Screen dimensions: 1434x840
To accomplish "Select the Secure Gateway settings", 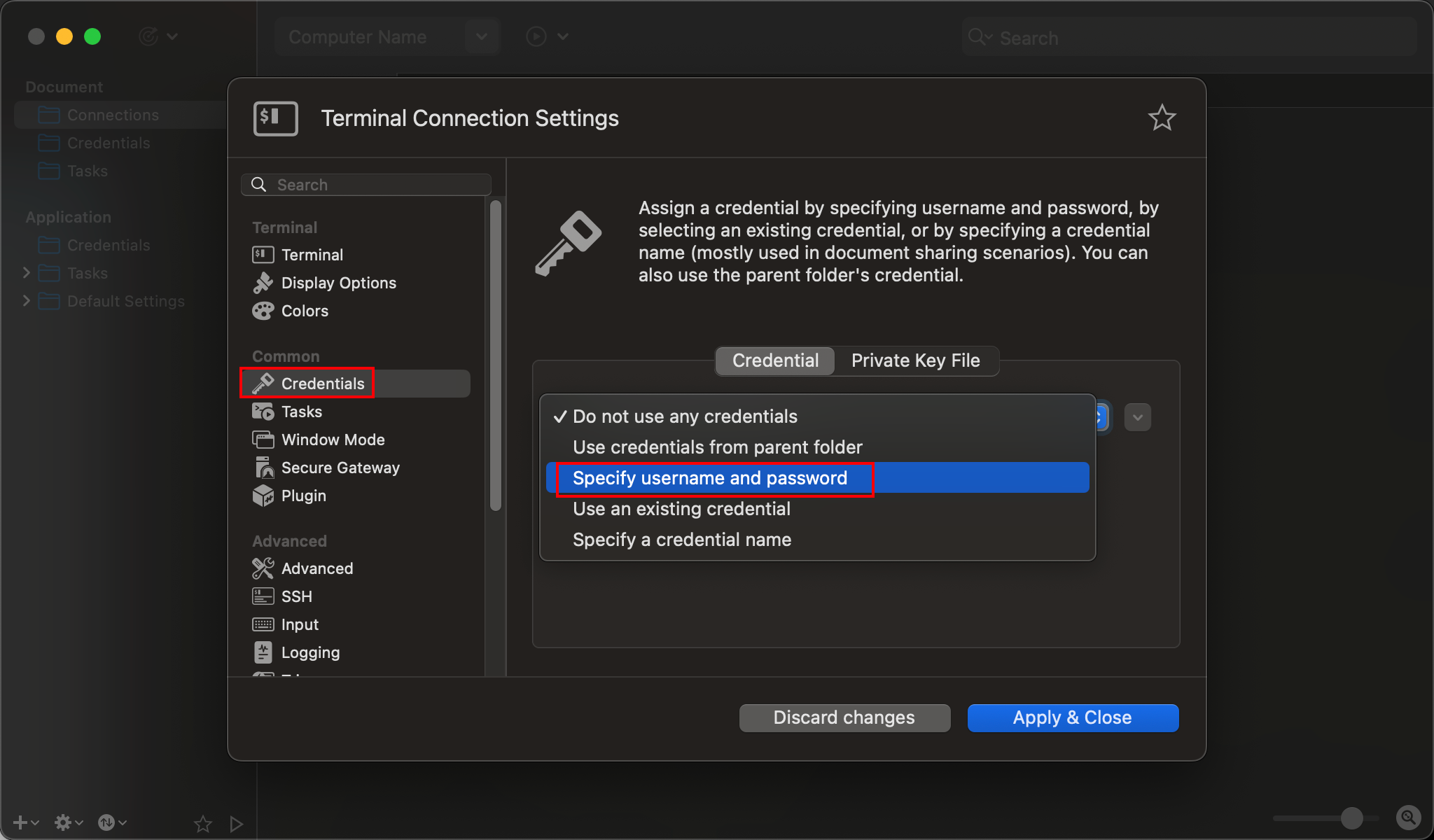I will (340, 468).
